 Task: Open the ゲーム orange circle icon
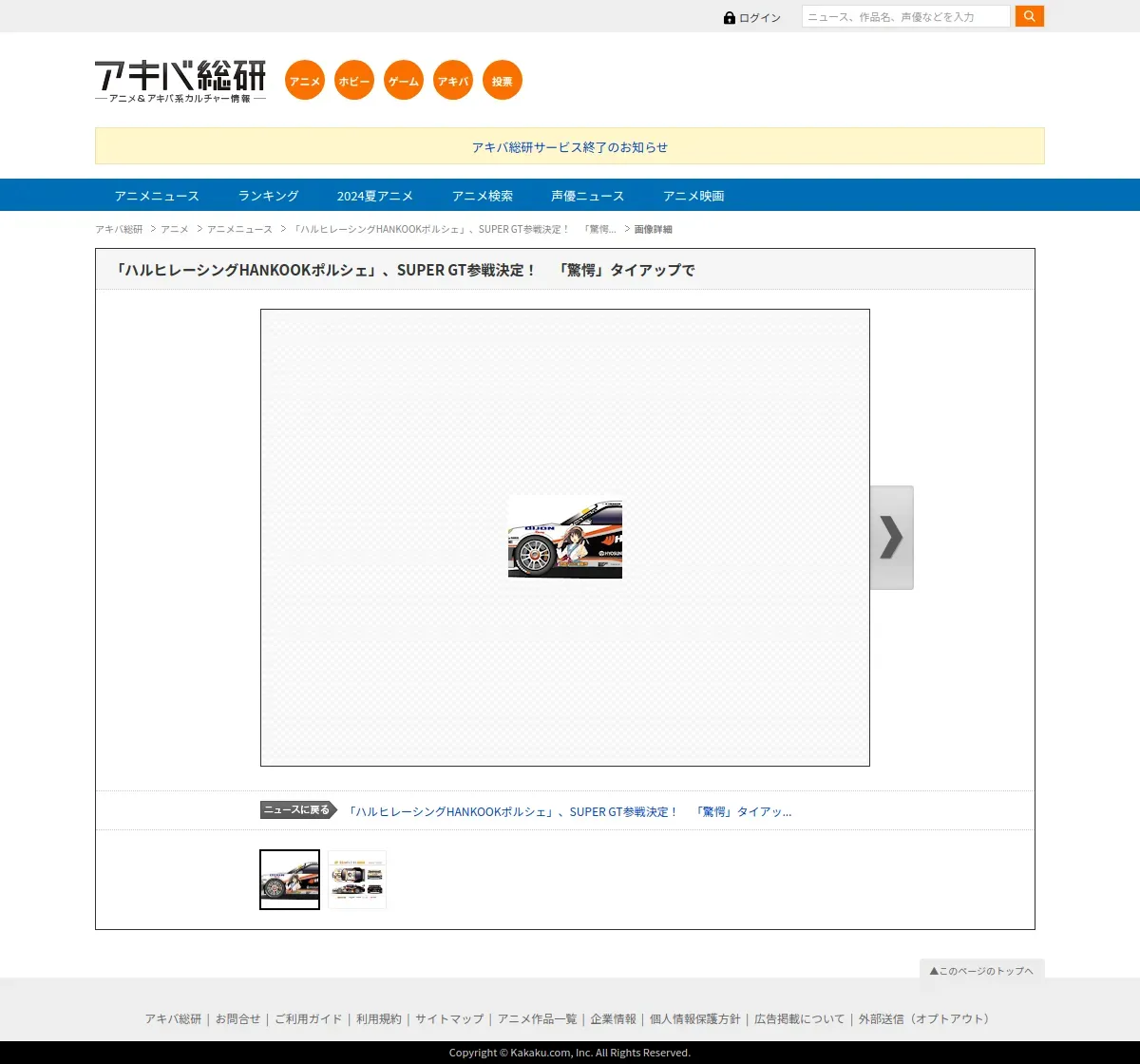(404, 80)
